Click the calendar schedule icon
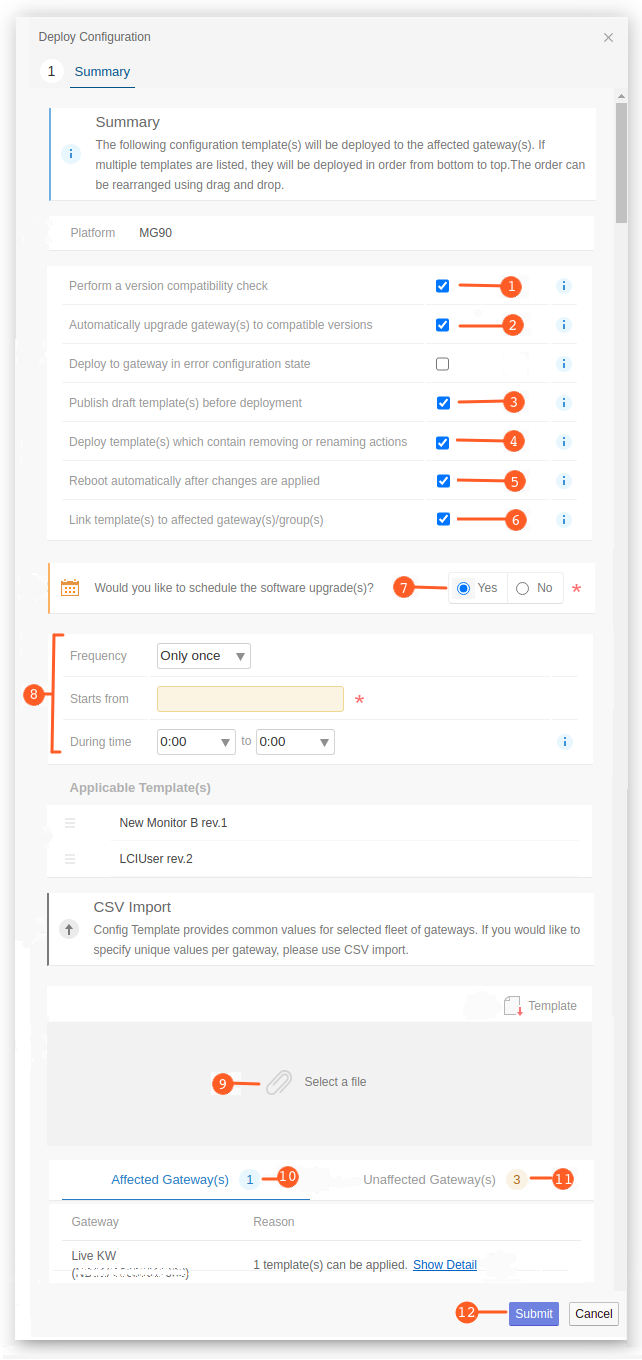The width and height of the screenshot is (642, 1360). click(x=70, y=588)
